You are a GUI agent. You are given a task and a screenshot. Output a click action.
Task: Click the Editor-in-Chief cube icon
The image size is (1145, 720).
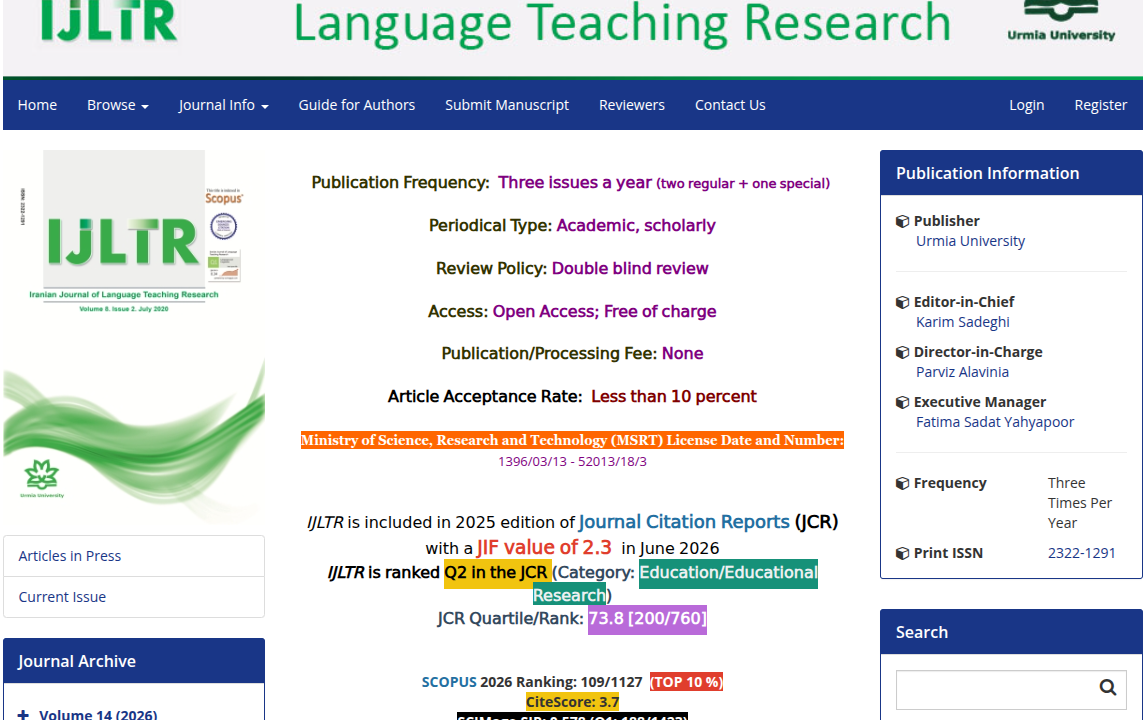click(x=903, y=302)
